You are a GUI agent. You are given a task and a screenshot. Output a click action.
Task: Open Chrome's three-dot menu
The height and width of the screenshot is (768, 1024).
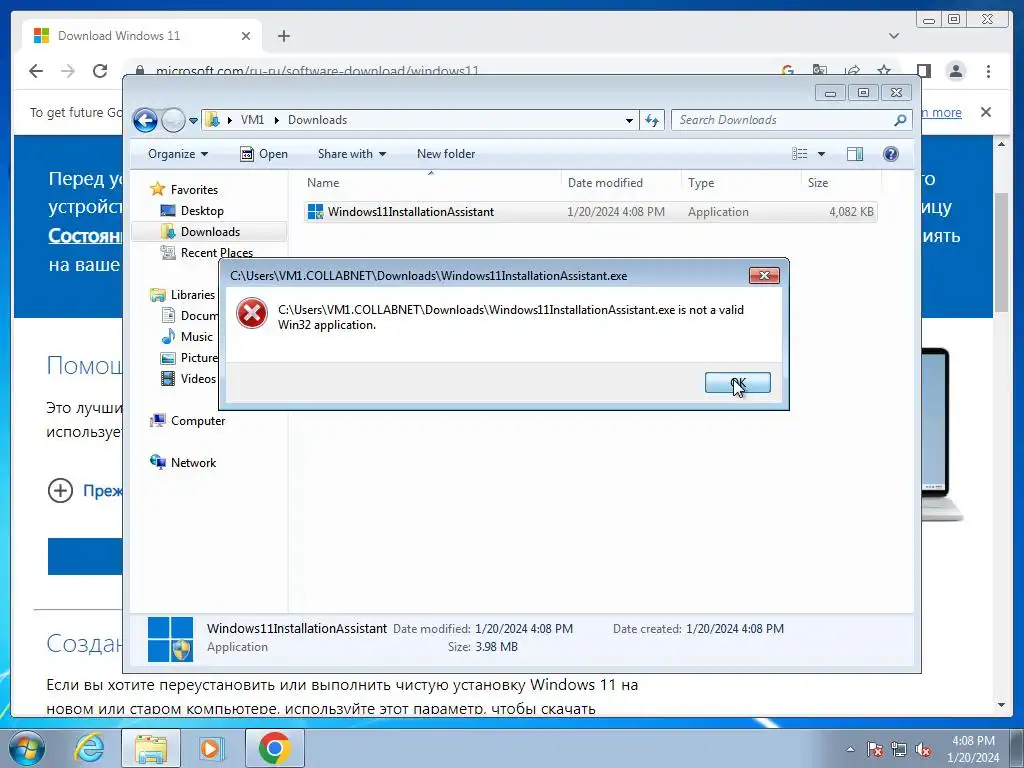(988, 71)
